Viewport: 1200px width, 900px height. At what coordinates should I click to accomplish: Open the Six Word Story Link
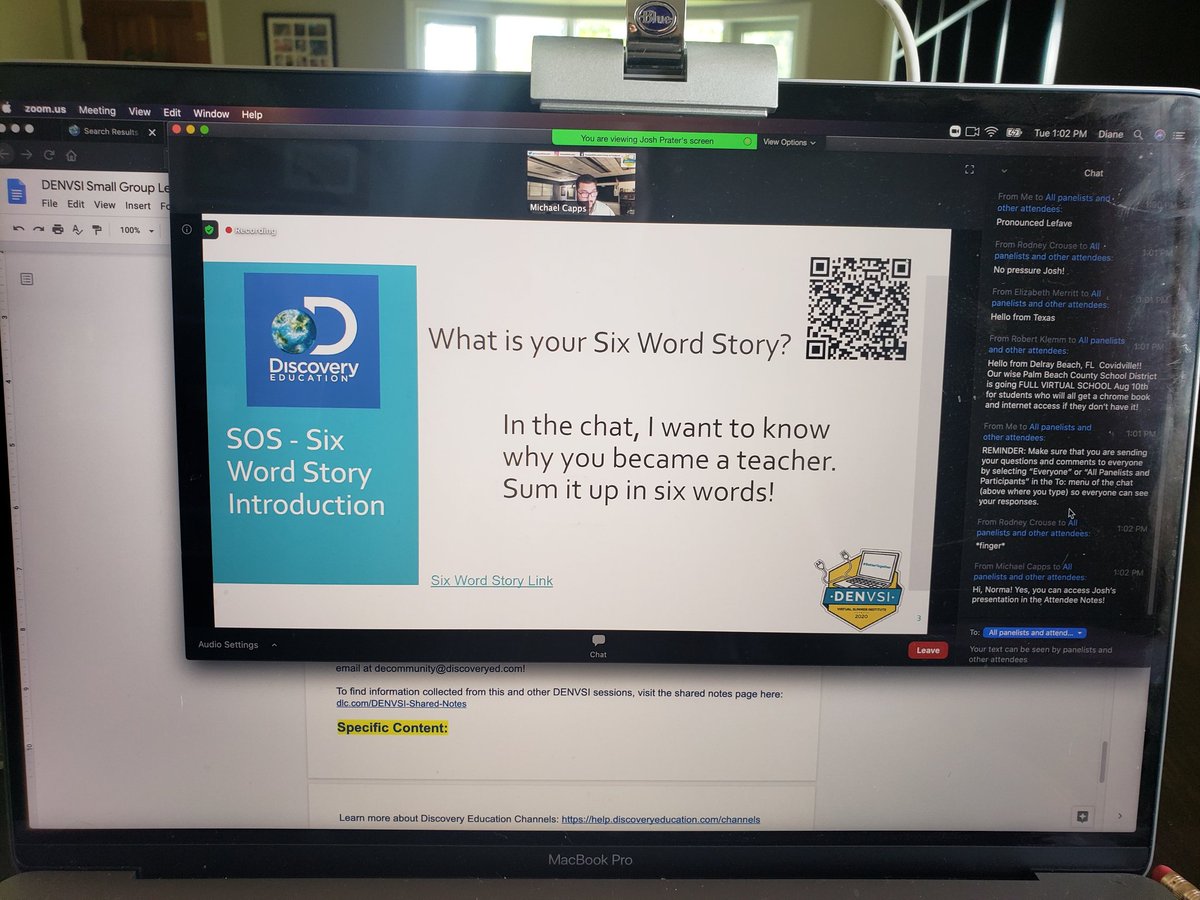[x=492, y=580]
